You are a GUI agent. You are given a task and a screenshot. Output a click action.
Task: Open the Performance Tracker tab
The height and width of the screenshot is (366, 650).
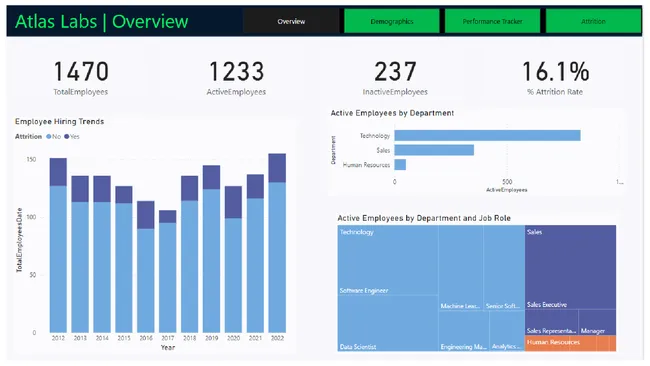[492, 21]
